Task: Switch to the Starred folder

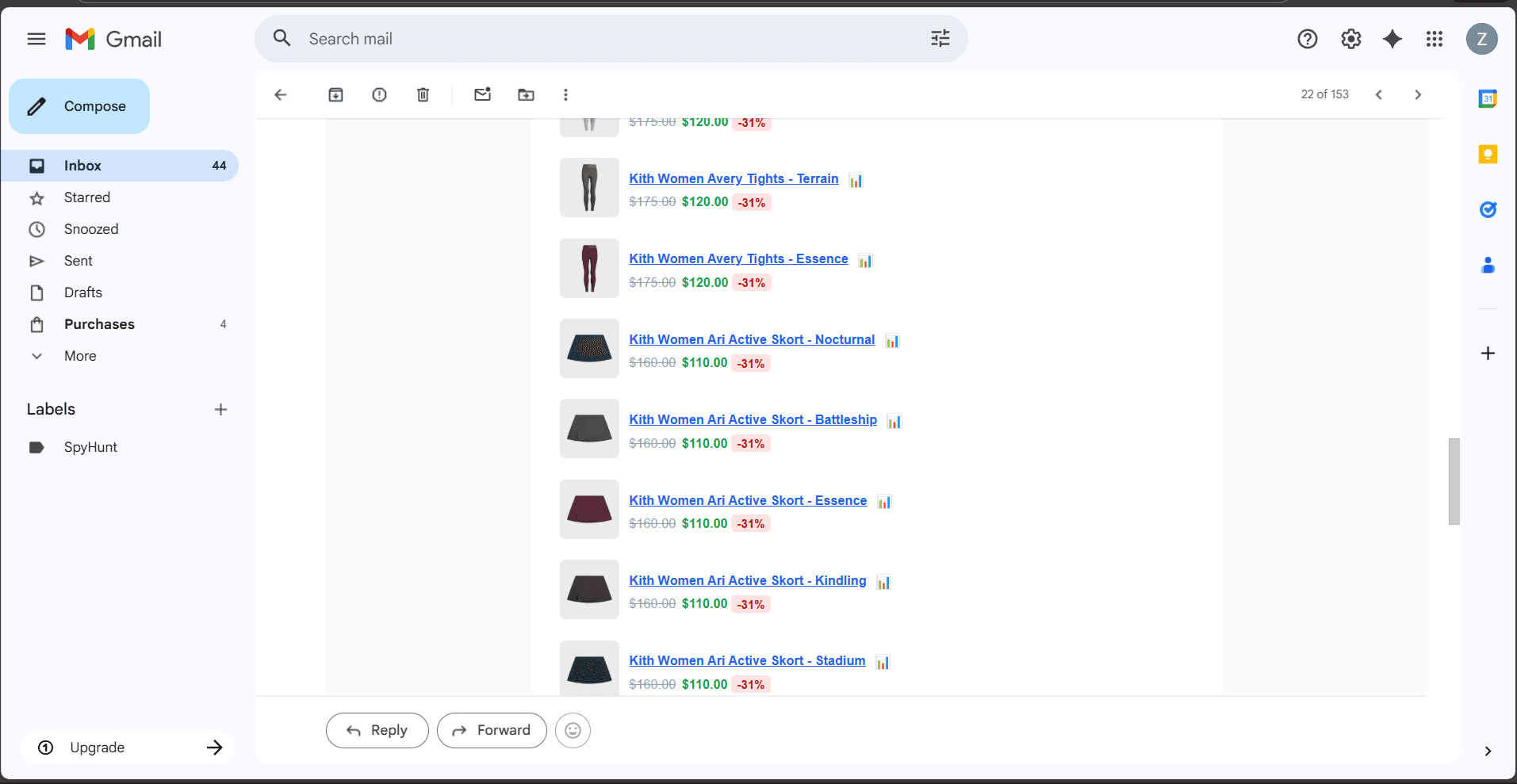Action: [86, 197]
